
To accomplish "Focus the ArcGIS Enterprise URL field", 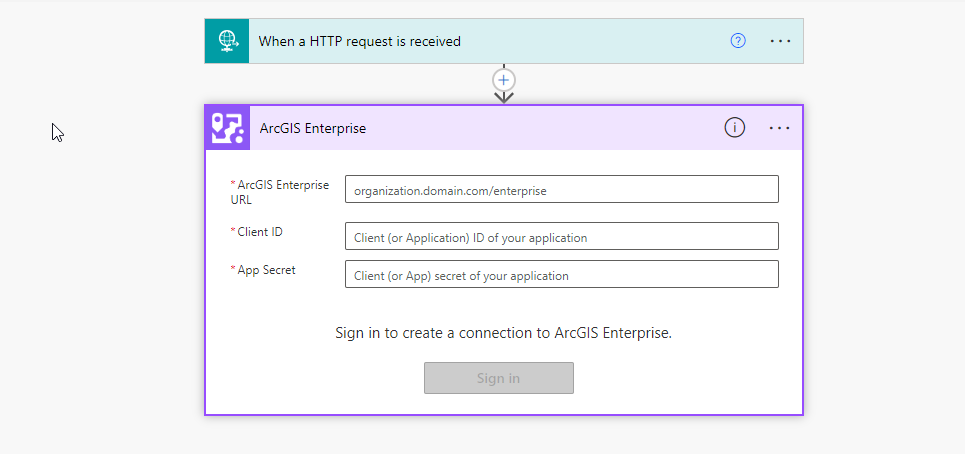I will pyautogui.click(x=561, y=189).
